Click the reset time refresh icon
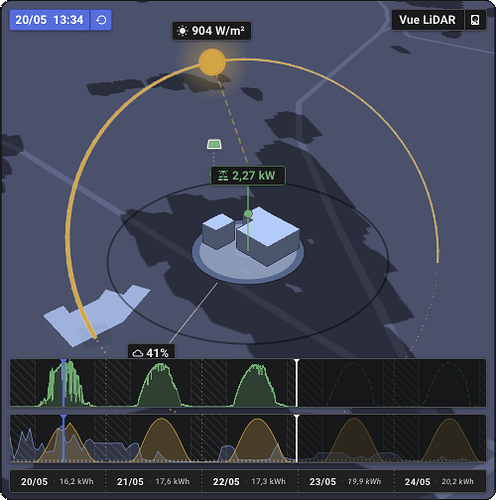Screen dimensions: 496x500 [x=101, y=20]
